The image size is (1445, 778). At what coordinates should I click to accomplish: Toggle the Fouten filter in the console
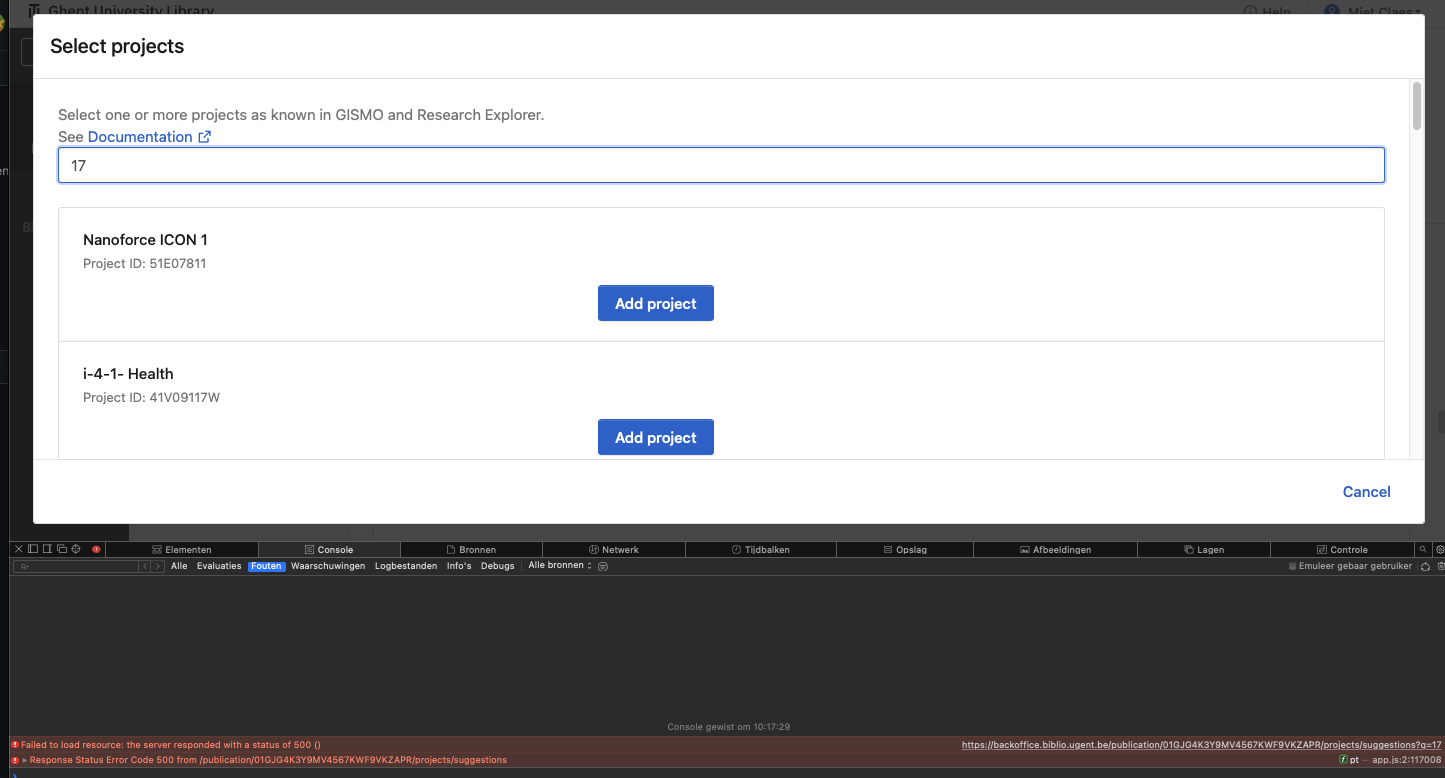pyautogui.click(x=266, y=566)
